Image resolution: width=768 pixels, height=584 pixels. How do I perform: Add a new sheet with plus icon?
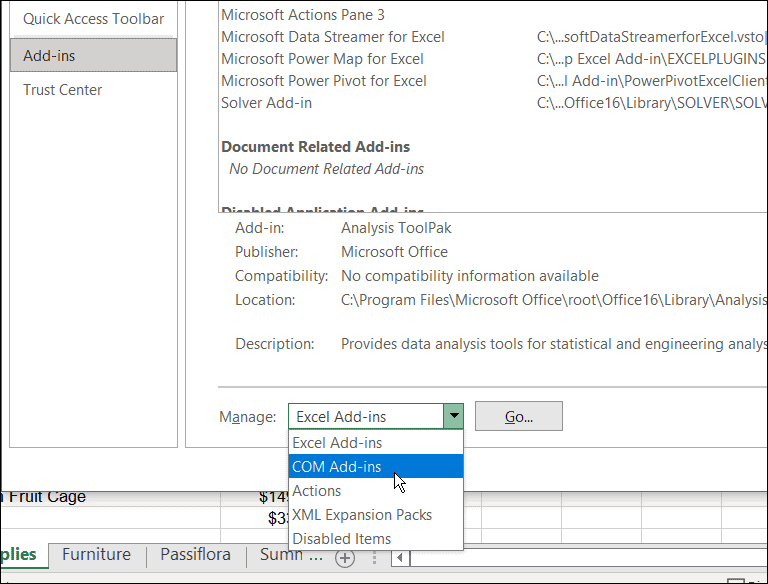coord(344,558)
